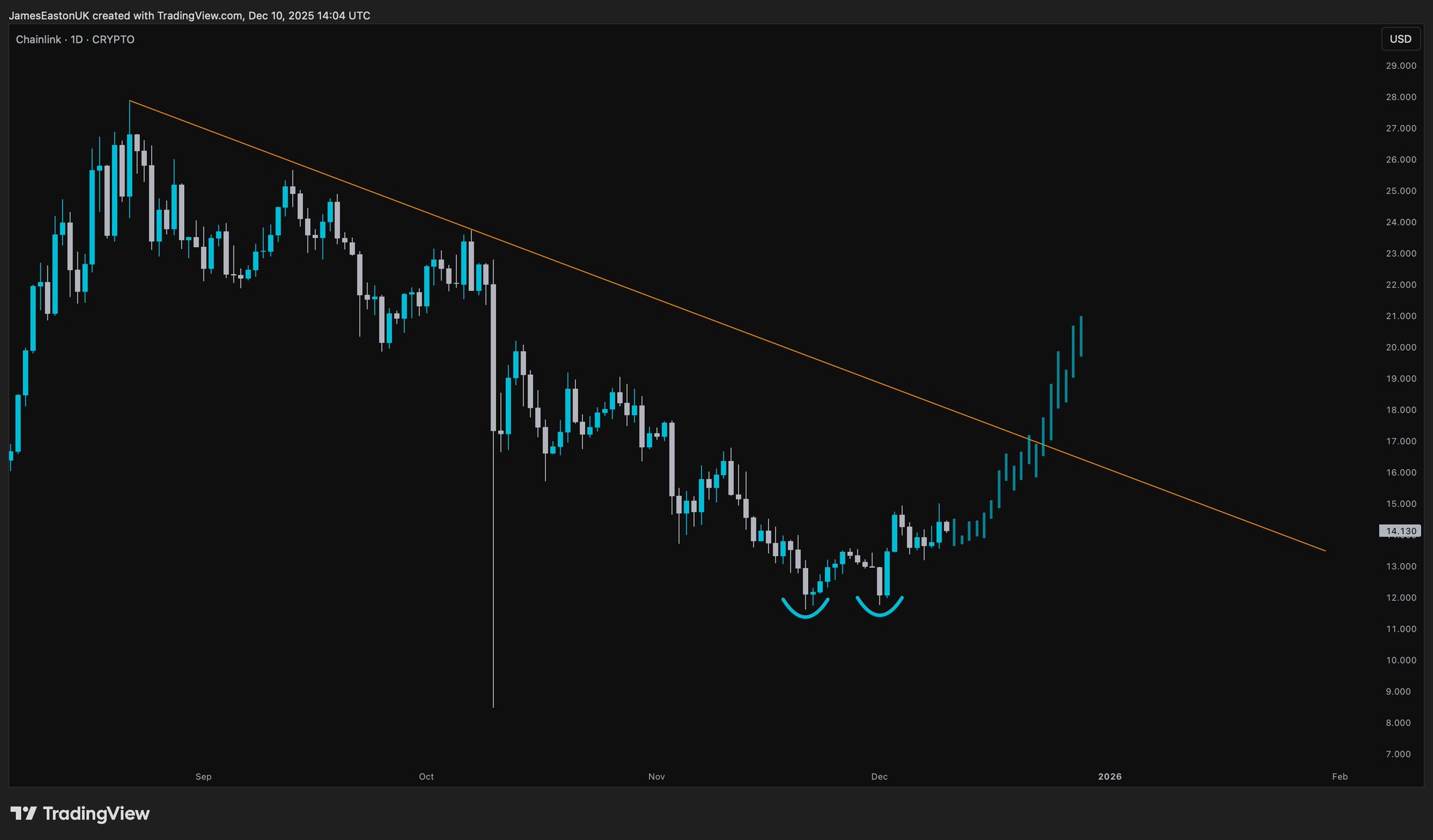
Task: Select the Chainlink 1D CRYPTO title
Action: [76, 40]
